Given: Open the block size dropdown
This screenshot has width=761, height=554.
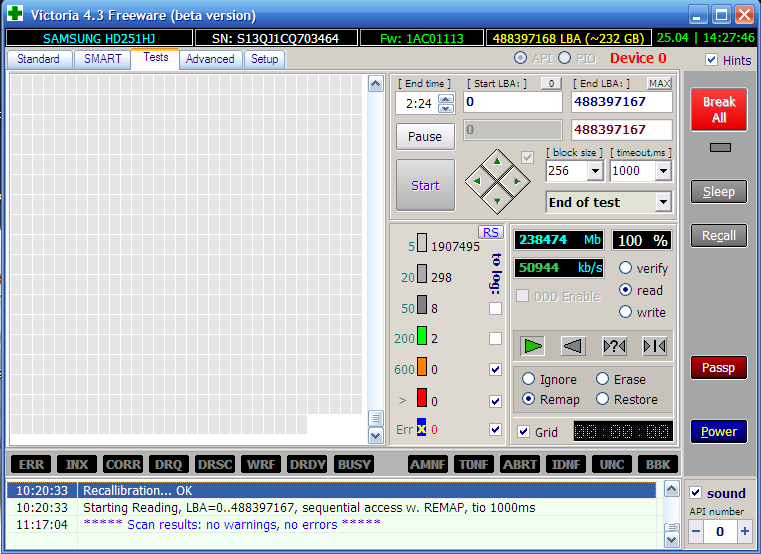Looking at the screenshot, I should [x=595, y=171].
